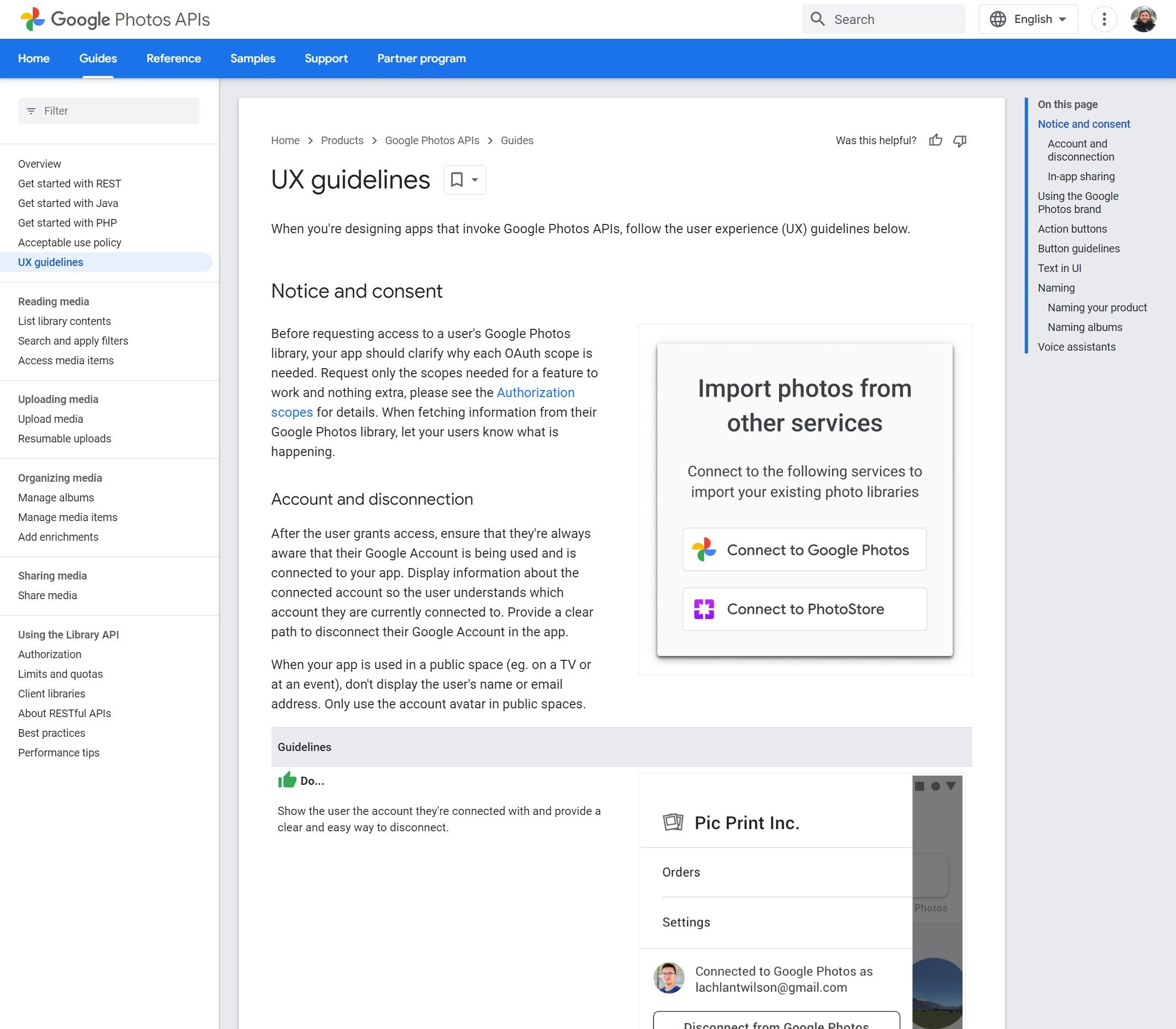Image resolution: width=1176 pixels, height=1029 pixels.
Task: Open Access media items page
Action: [66, 360]
